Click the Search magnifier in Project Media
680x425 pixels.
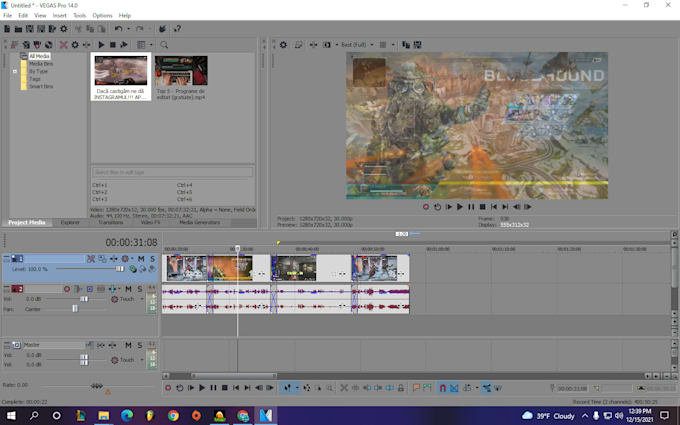click(x=164, y=45)
